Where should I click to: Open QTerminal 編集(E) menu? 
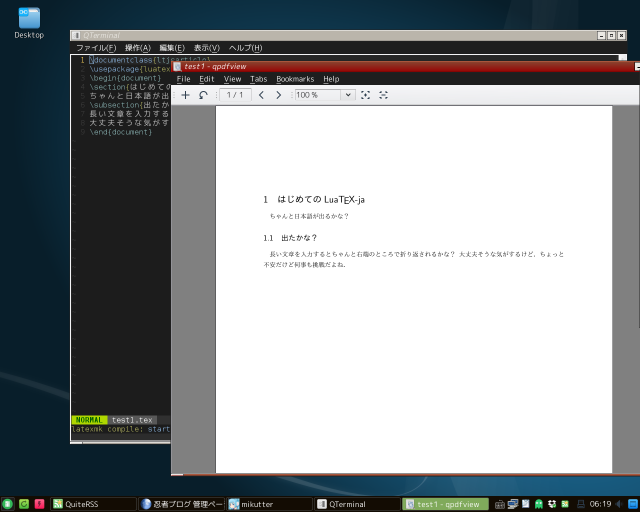172,48
